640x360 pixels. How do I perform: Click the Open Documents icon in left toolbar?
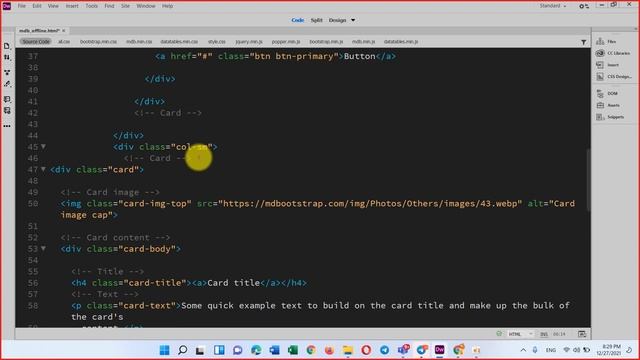pyautogui.click(x=7, y=46)
